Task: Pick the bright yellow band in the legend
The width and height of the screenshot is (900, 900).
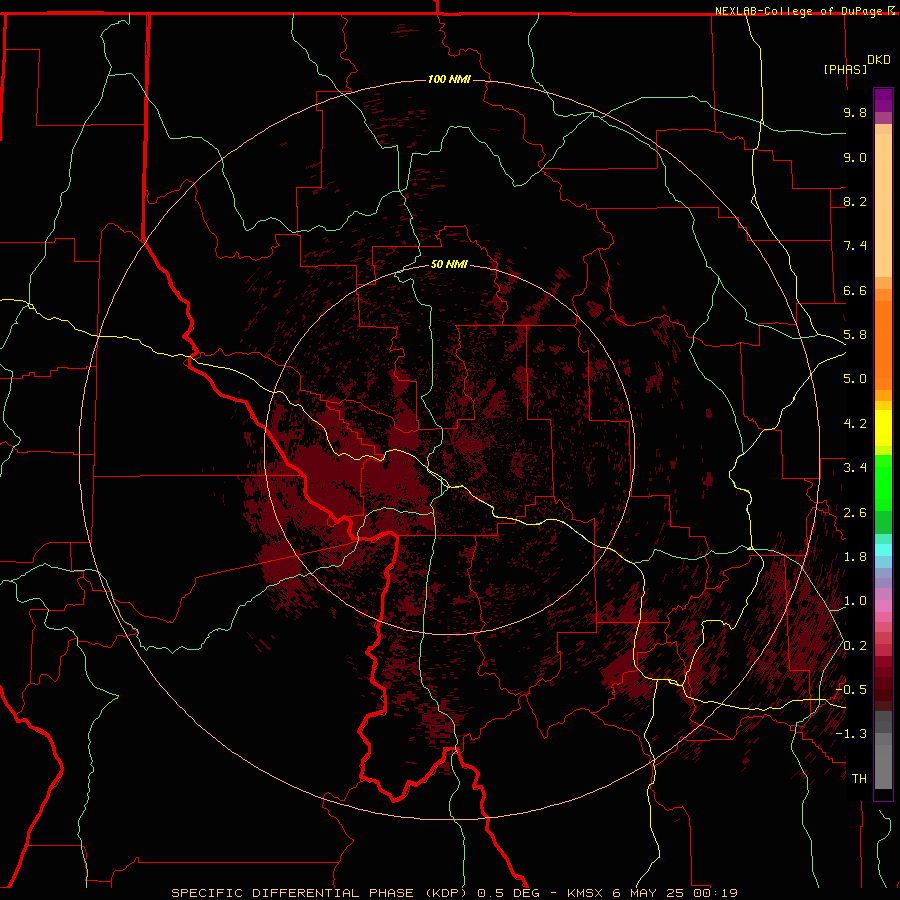Action: pos(883,428)
